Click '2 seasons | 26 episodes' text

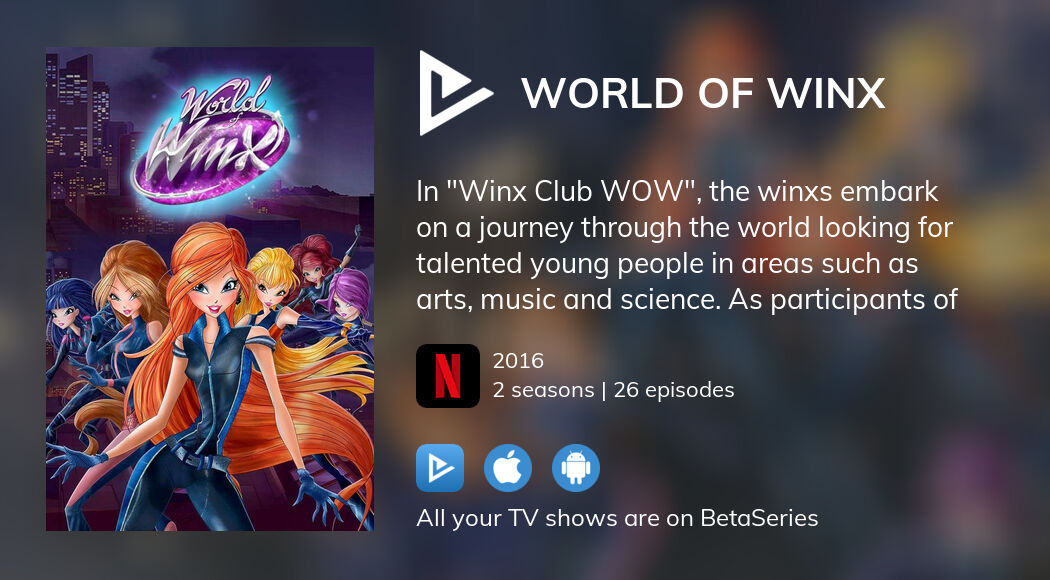click(613, 390)
